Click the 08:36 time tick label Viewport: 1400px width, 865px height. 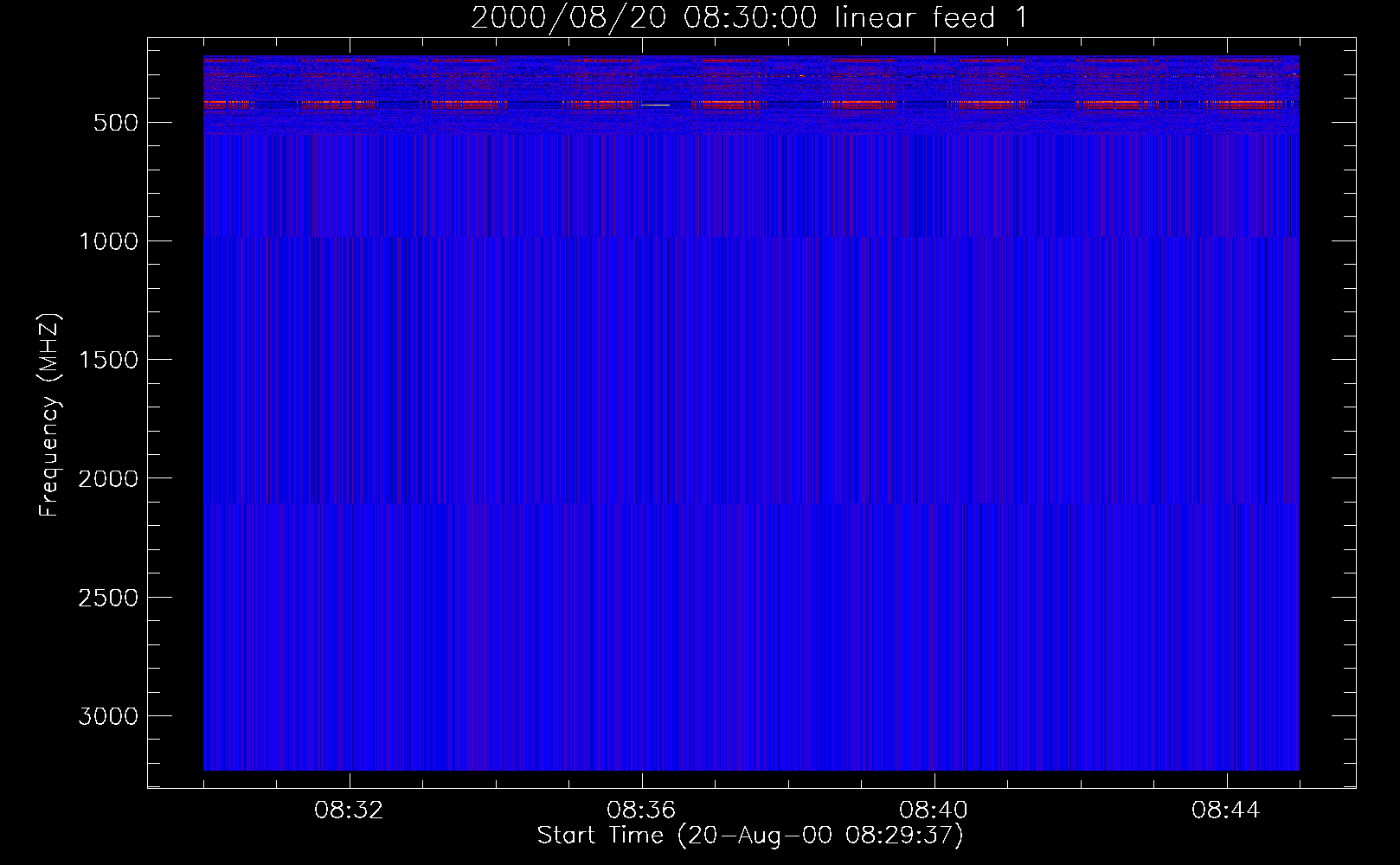641,811
